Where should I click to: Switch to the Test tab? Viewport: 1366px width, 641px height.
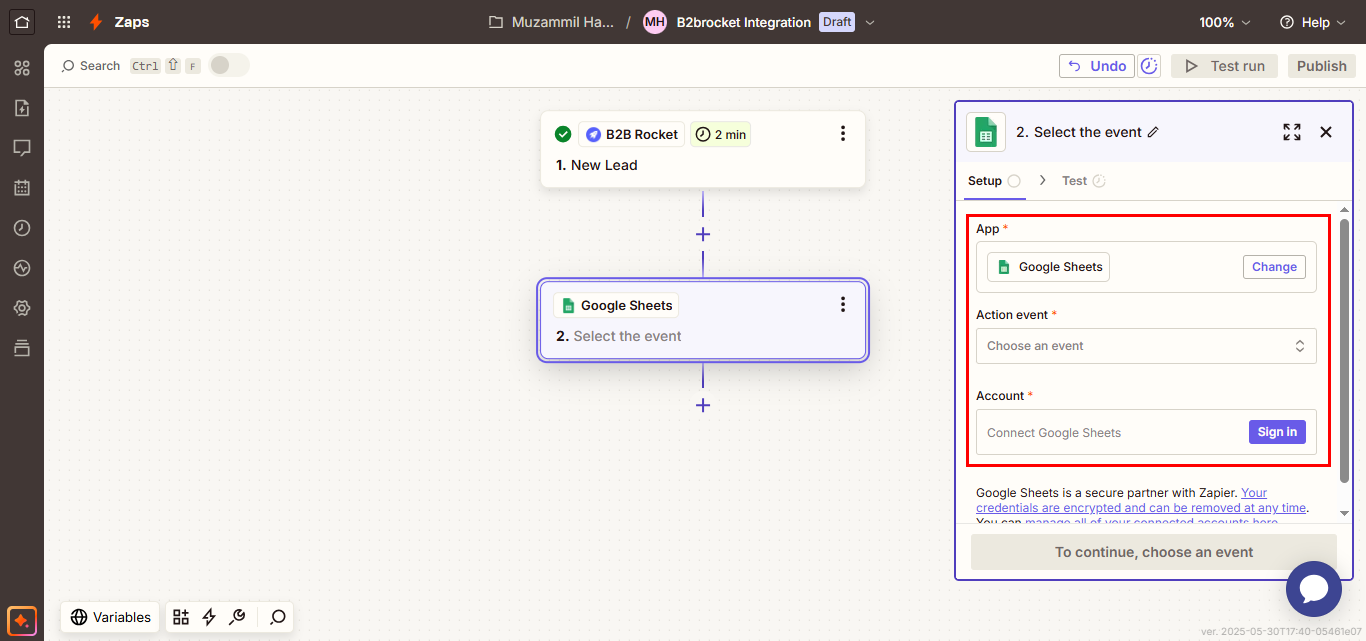point(1075,181)
